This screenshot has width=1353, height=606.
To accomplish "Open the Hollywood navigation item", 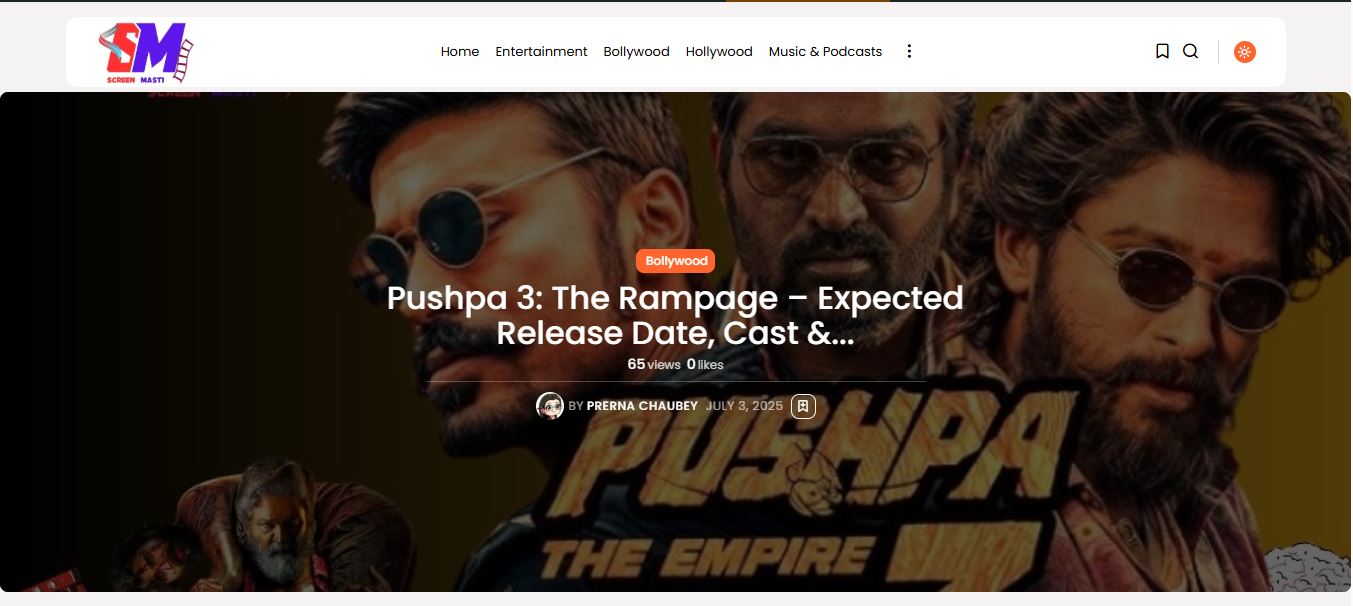I will [719, 51].
